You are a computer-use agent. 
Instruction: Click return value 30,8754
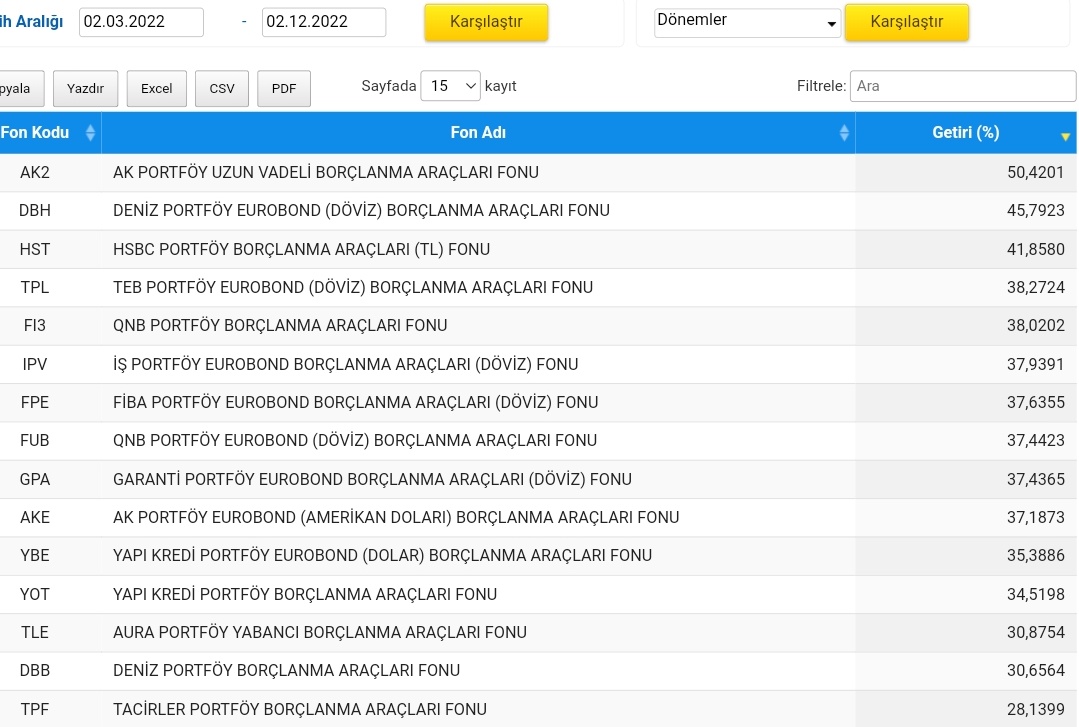pos(1036,632)
